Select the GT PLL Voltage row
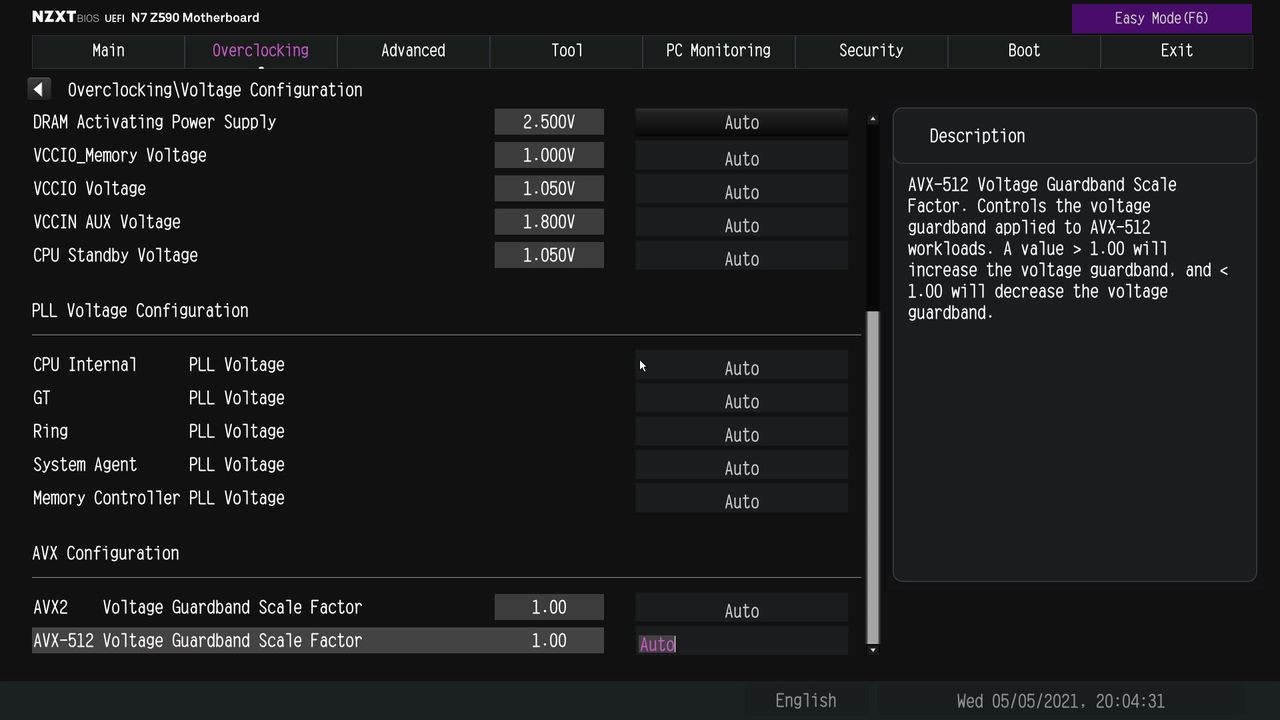The image size is (1280, 720). [x=159, y=398]
